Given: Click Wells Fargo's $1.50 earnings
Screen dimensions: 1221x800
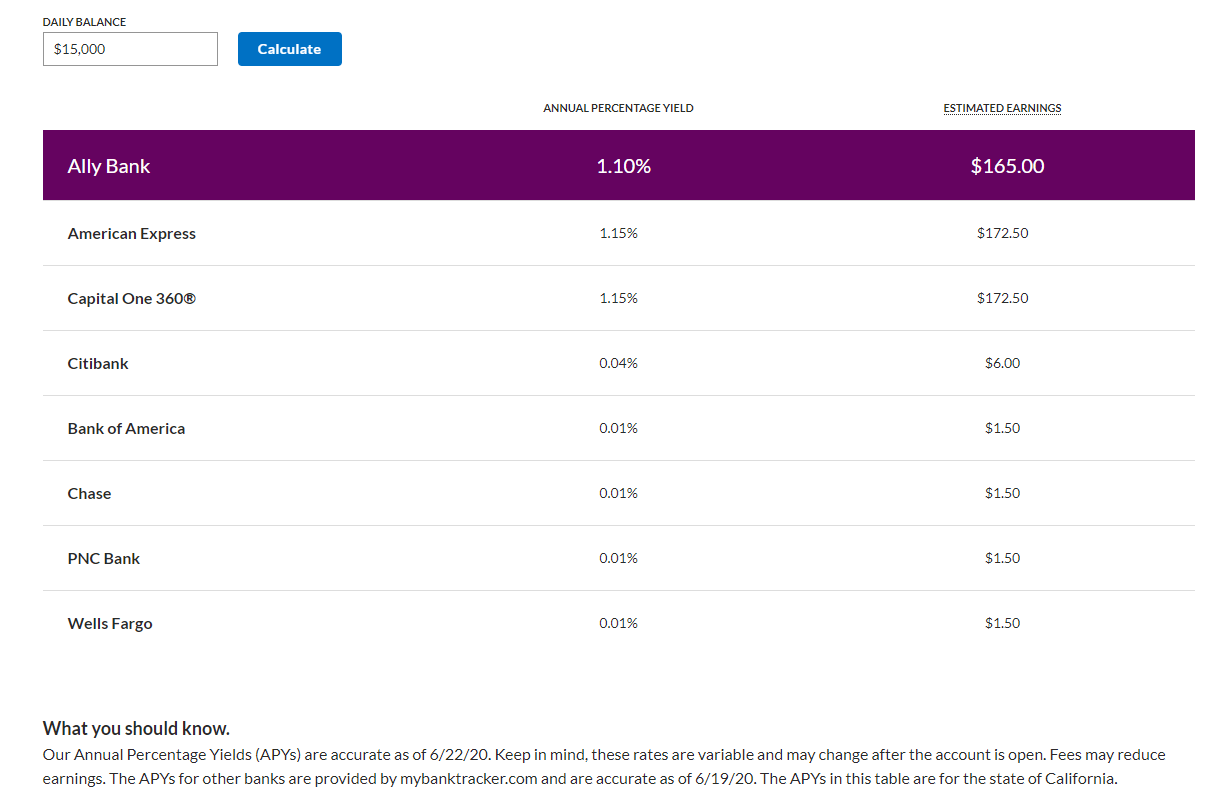Looking at the screenshot, I should pyautogui.click(x=1002, y=623).
